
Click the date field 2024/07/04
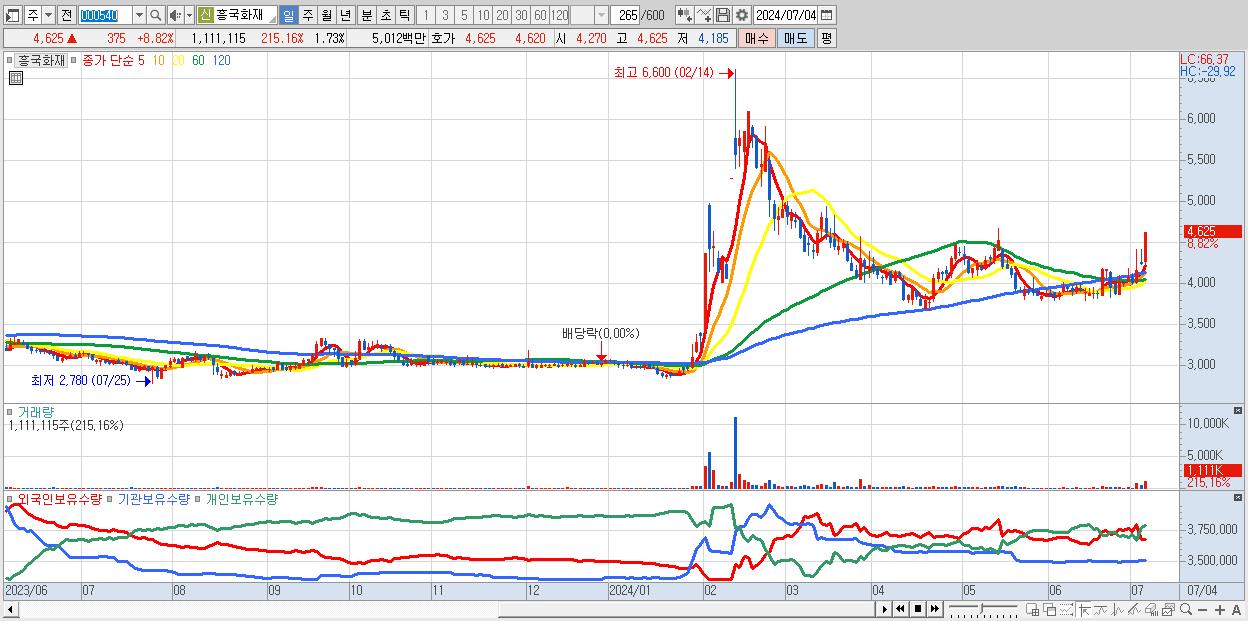click(x=786, y=16)
